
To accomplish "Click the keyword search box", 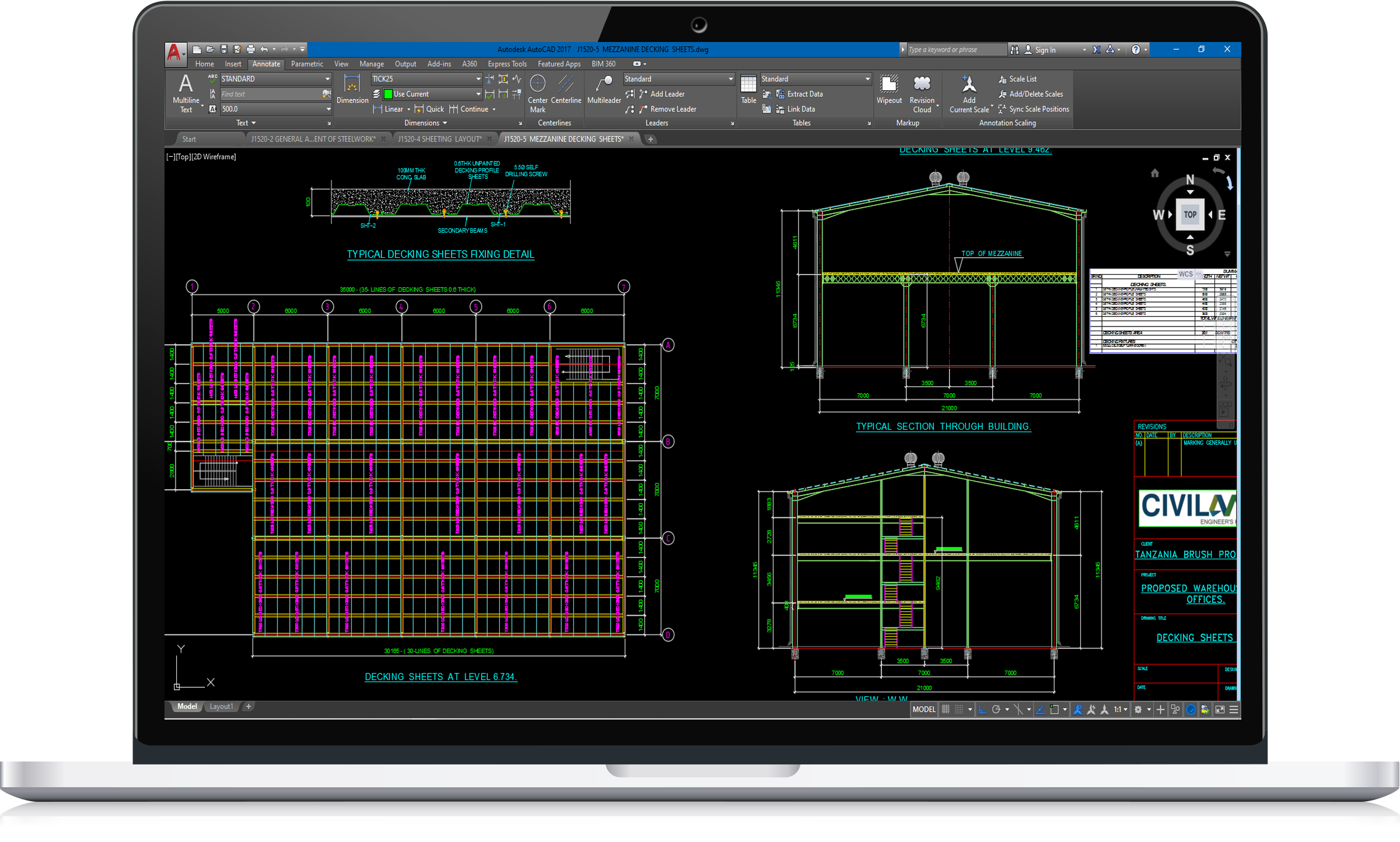I will click(x=957, y=50).
